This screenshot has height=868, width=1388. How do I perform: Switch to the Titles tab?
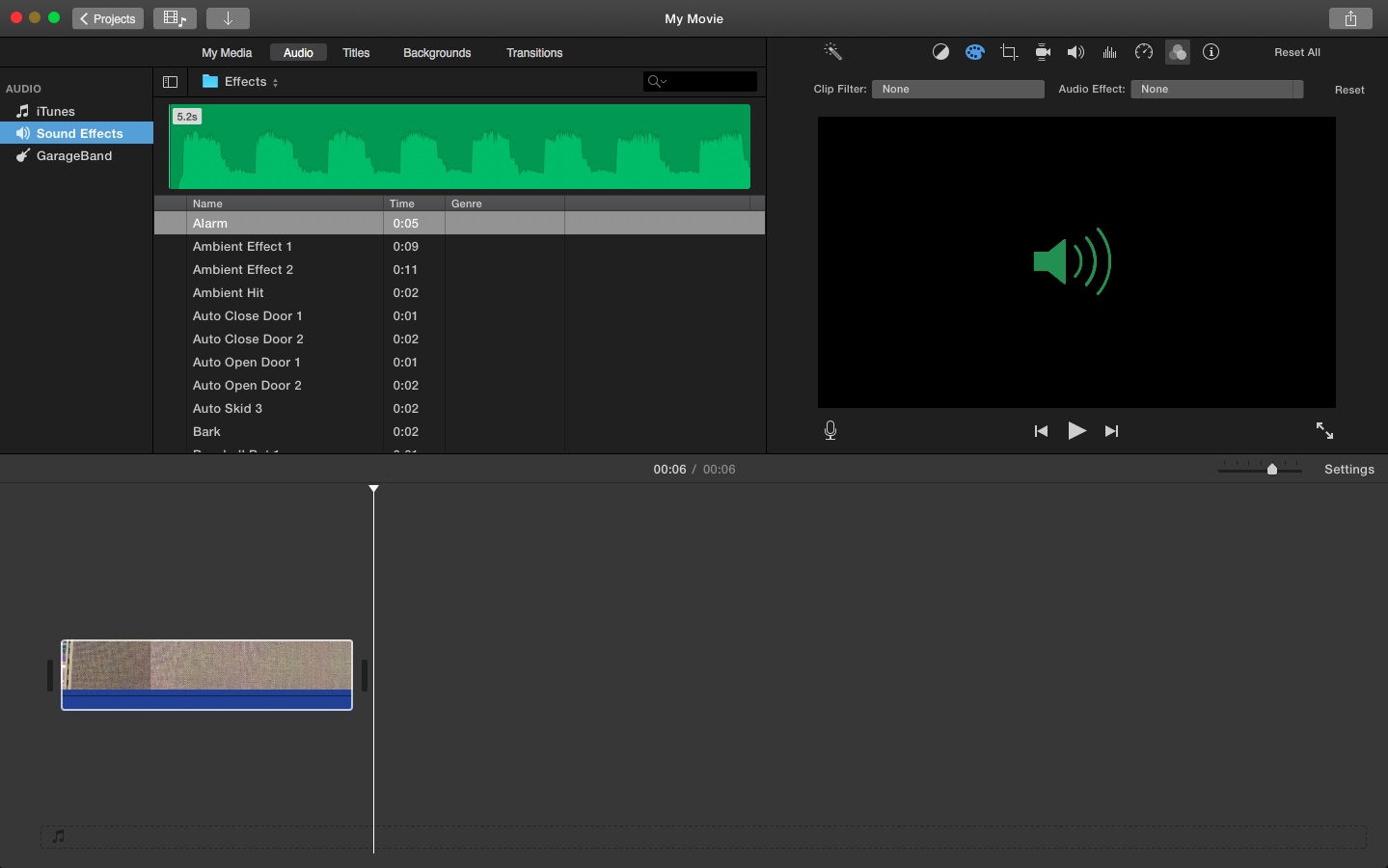pos(356,53)
